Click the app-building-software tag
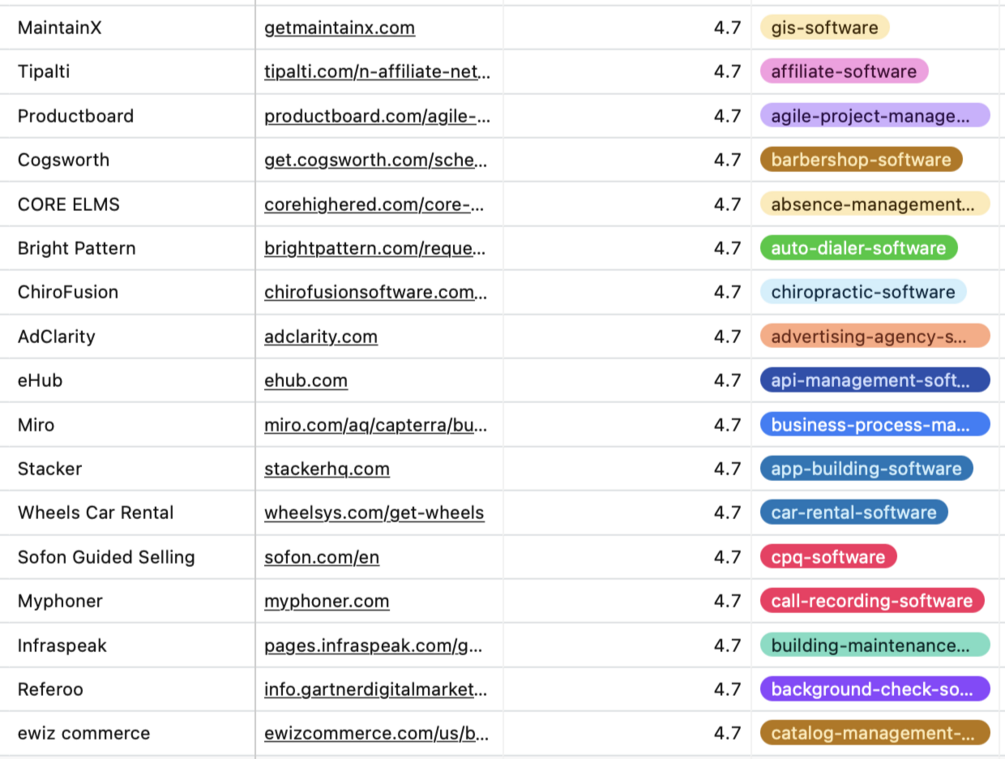The height and width of the screenshot is (759, 1005). pos(867,469)
